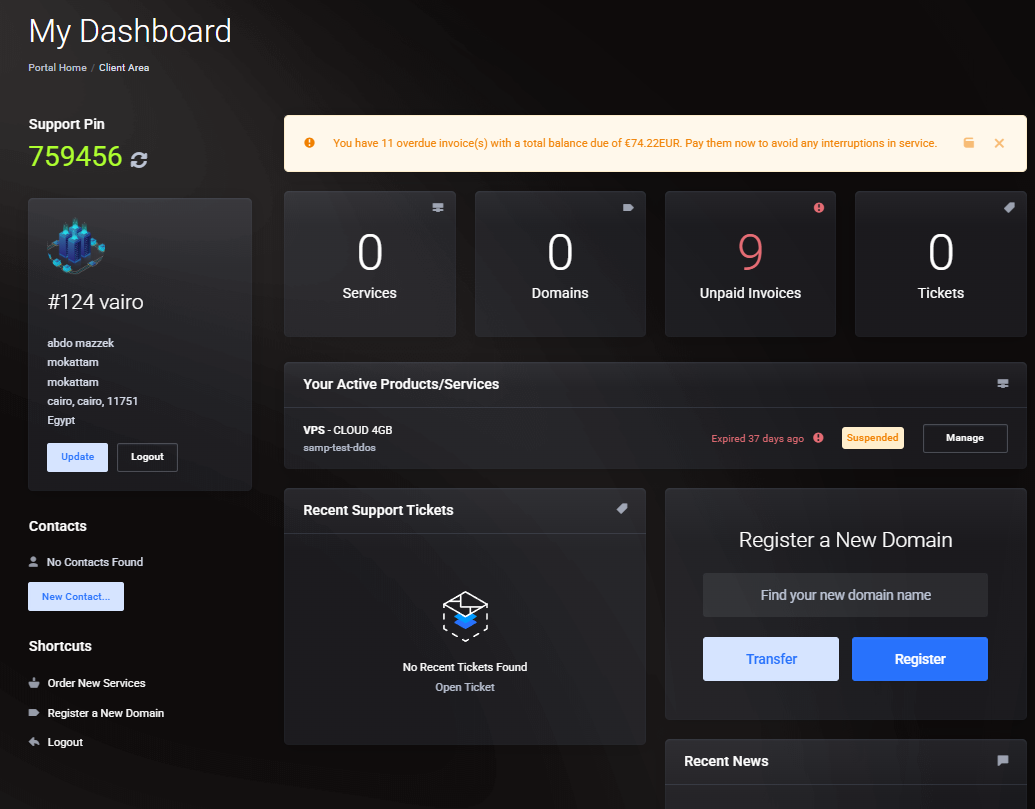
Task: Click the red expired warning icon
Action: click(818, 438)
